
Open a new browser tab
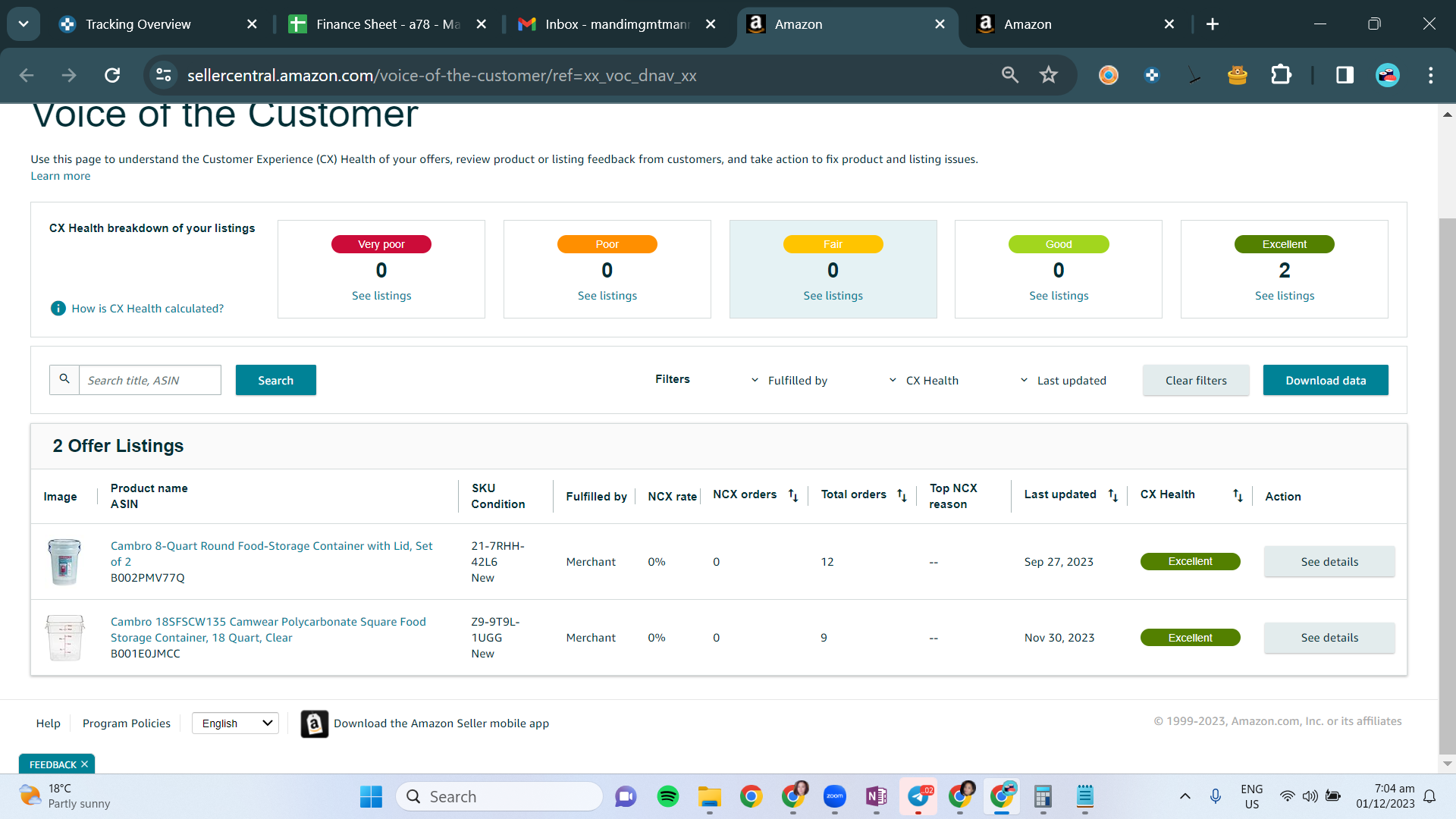click(1213, 24)
